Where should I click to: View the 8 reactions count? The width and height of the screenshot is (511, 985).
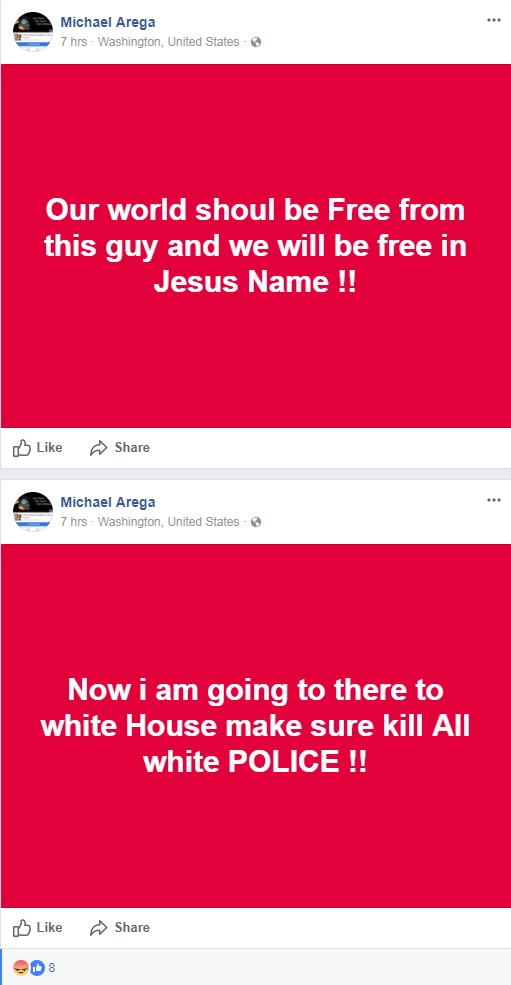[52, 968]
